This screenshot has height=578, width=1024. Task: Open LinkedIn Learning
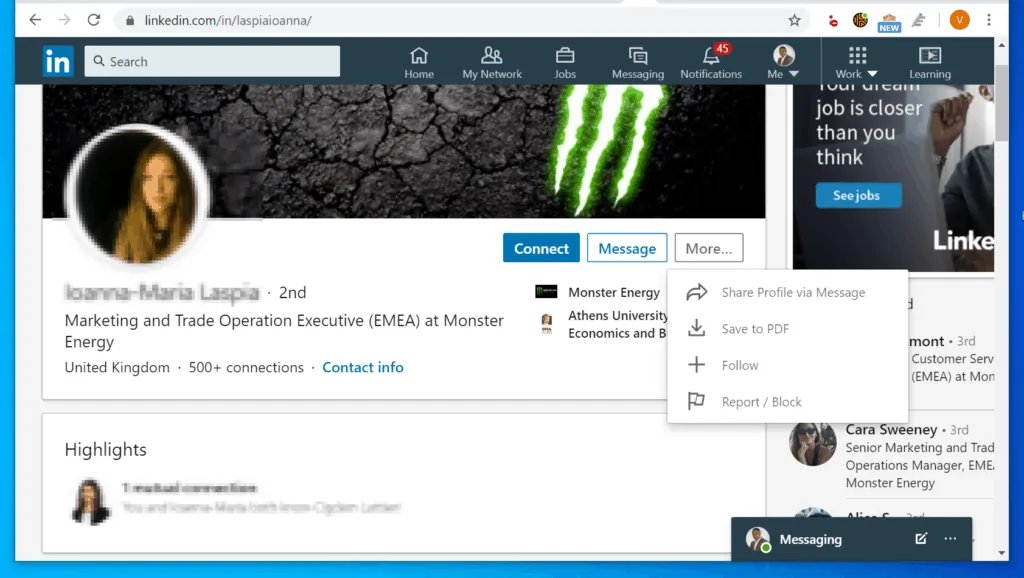[930, 63]
